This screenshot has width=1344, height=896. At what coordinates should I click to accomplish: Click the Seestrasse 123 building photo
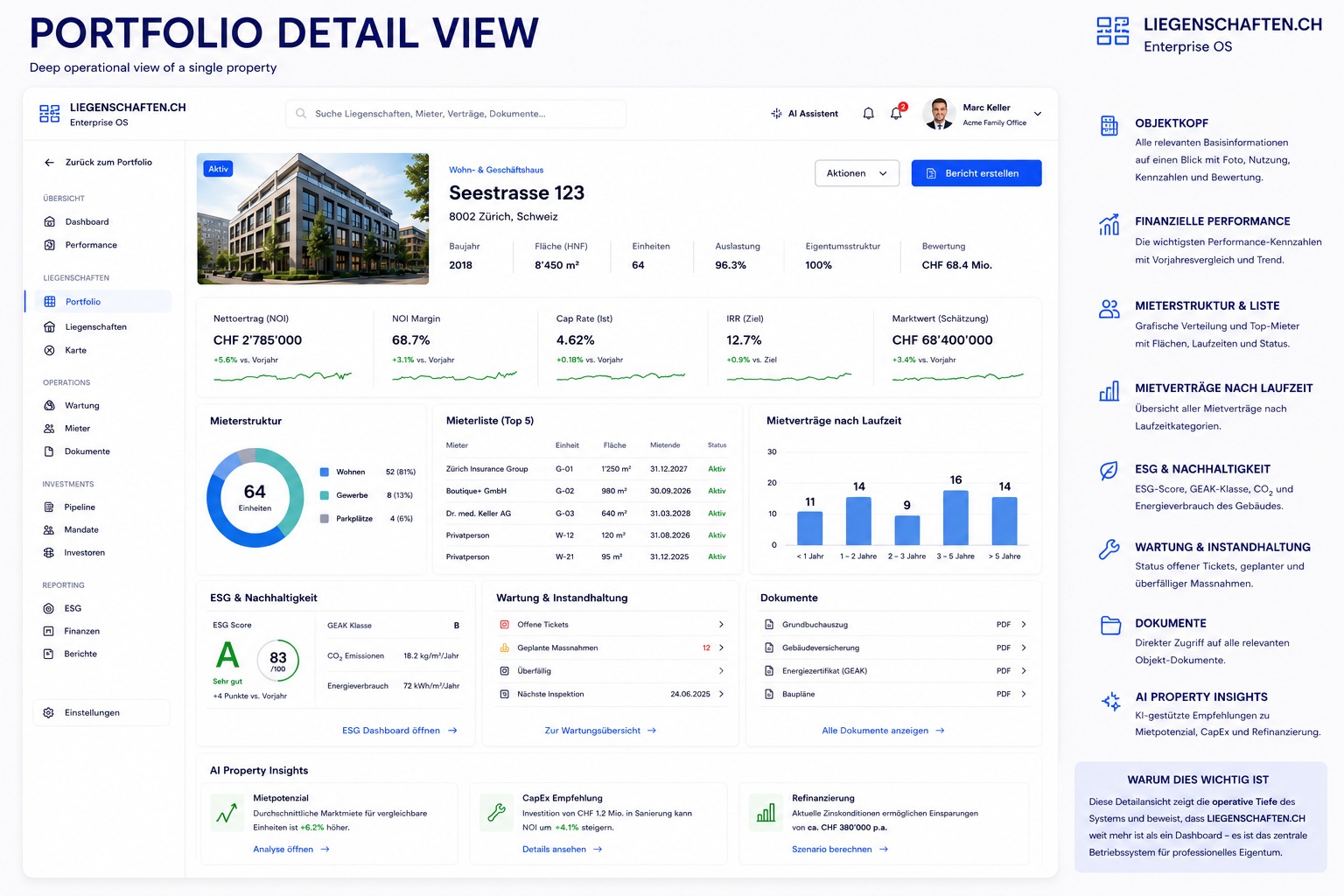pos(313,219)
